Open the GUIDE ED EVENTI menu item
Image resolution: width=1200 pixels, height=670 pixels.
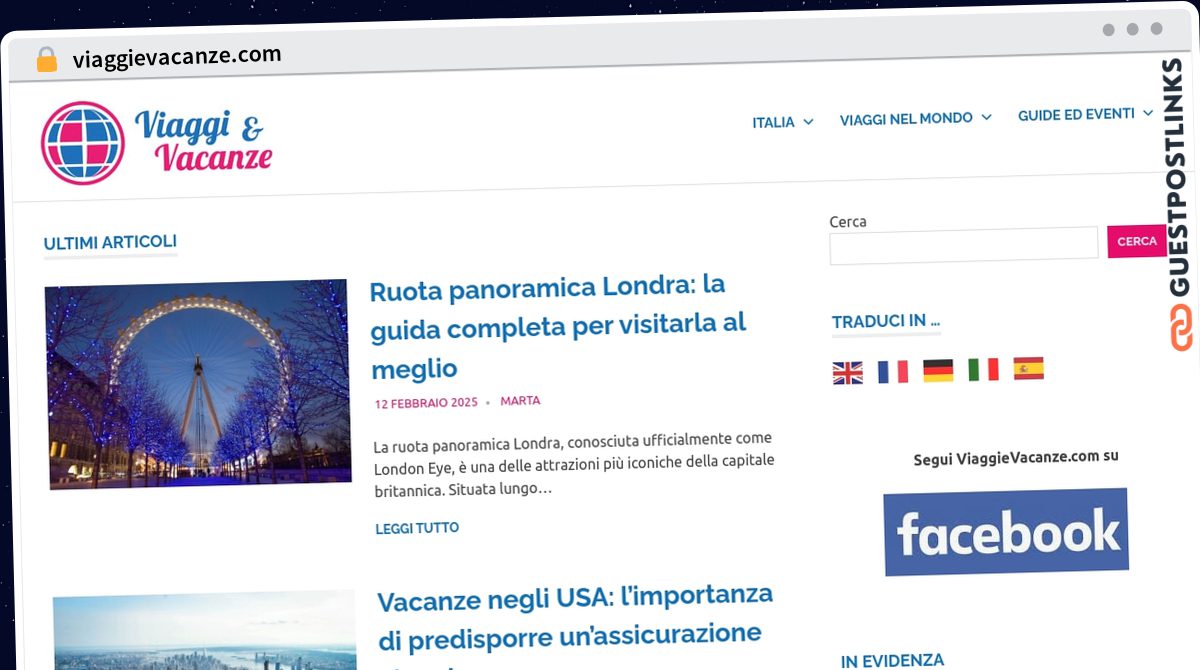[1076, 114]
